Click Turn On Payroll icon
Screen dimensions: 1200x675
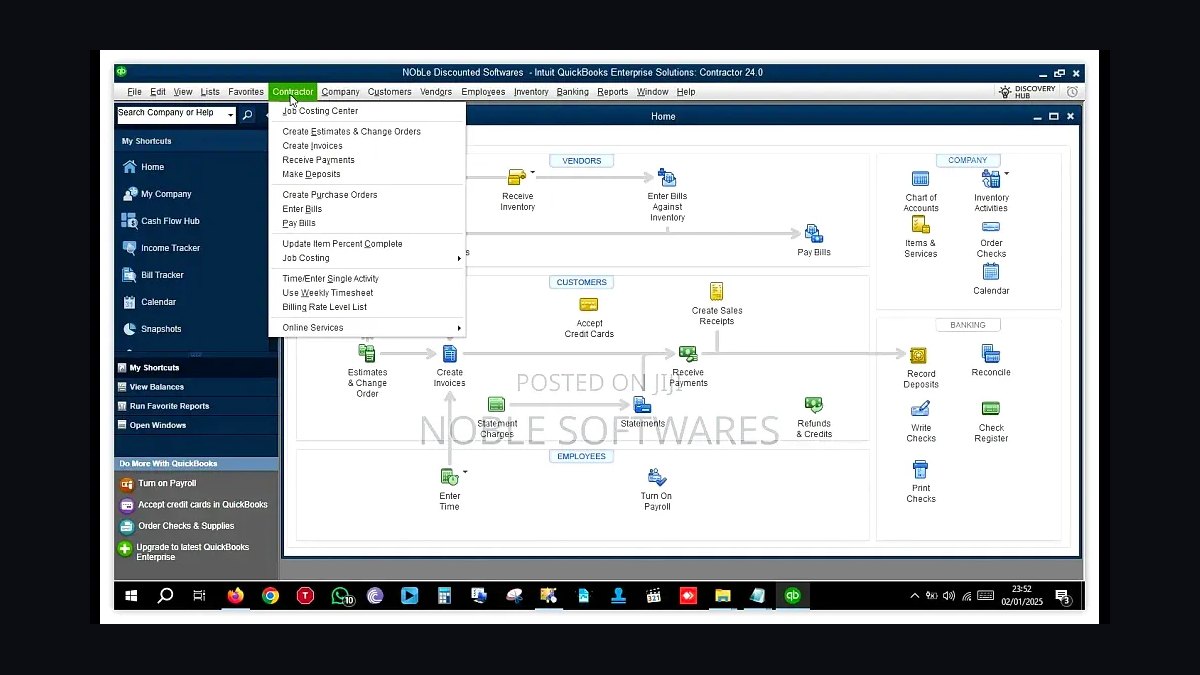click(656, 477)
